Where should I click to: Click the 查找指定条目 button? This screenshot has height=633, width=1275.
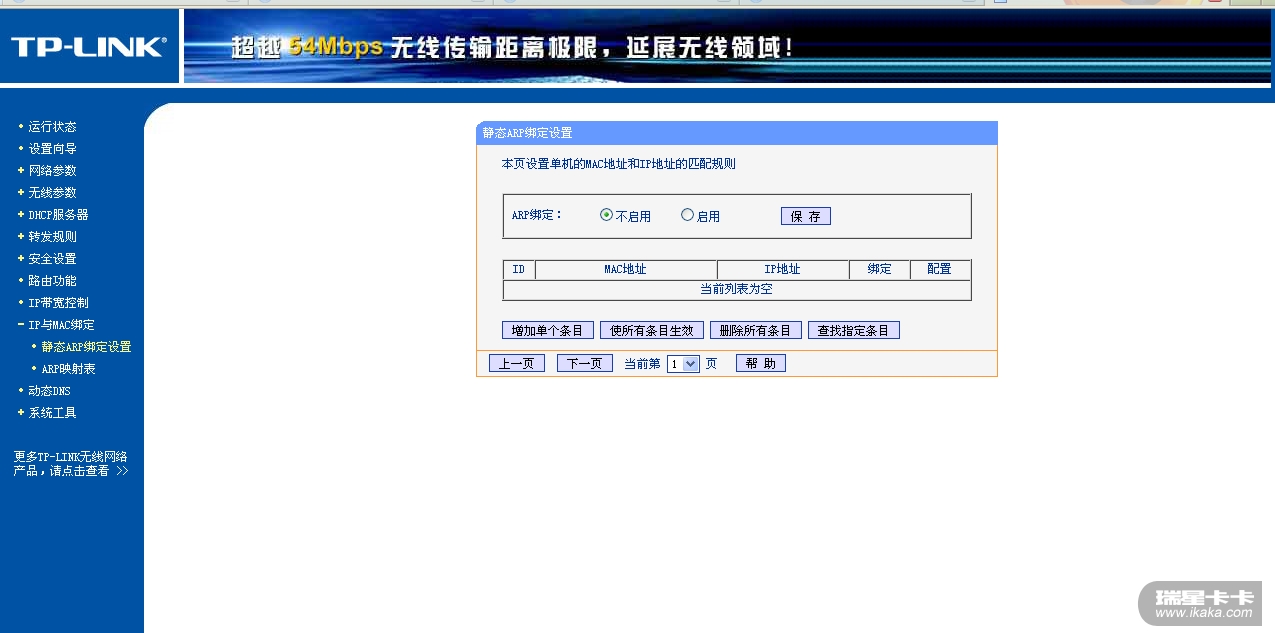(854, 330)
